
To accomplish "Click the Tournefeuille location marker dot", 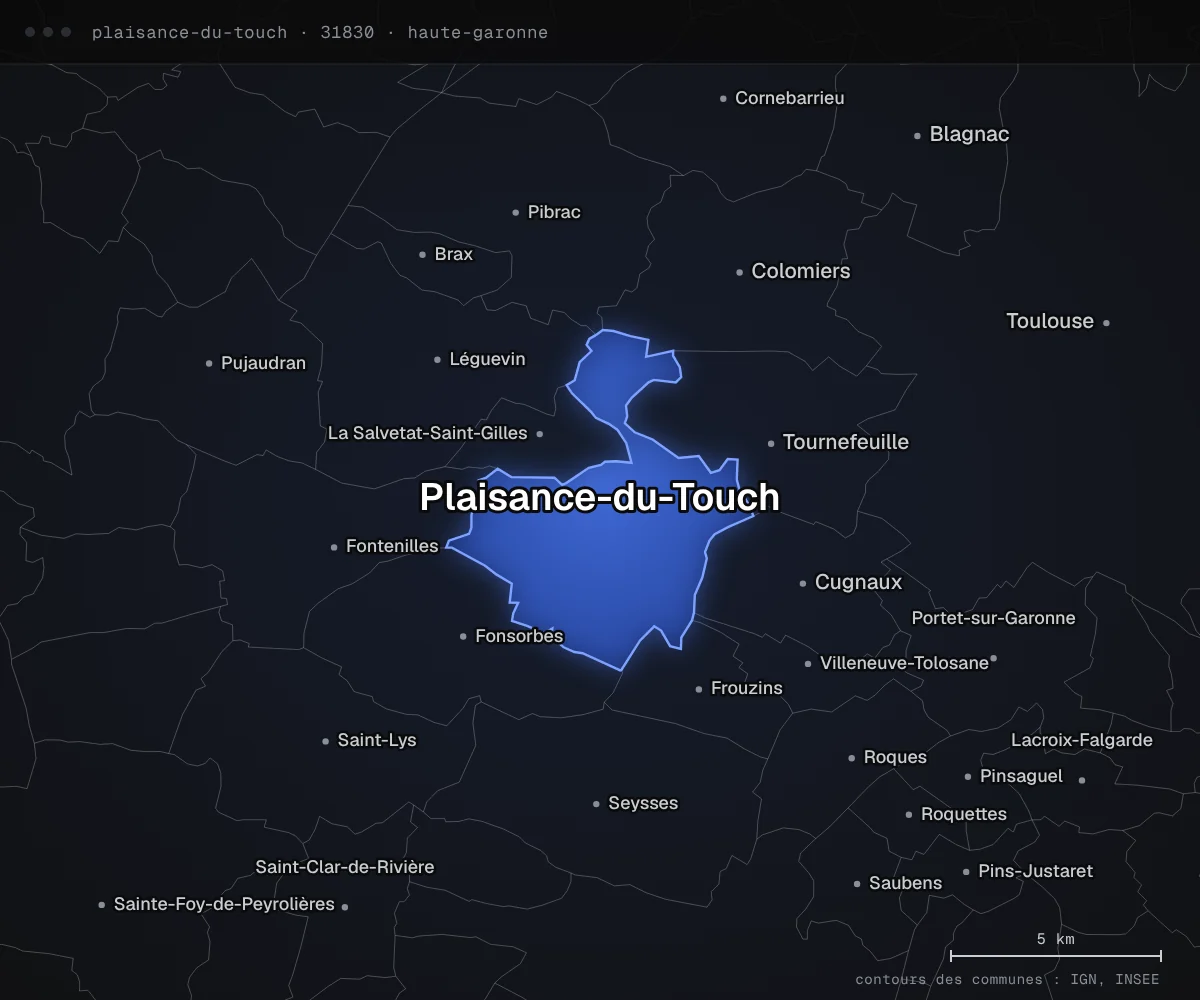I will (771, 443).
